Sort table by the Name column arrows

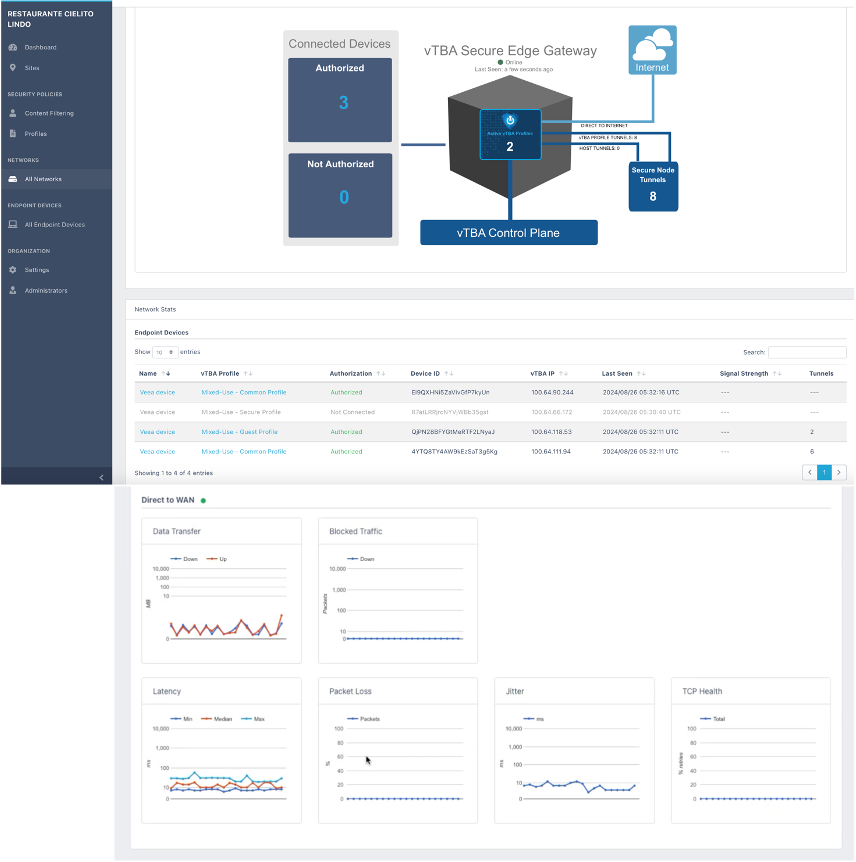tap(165, 373)
